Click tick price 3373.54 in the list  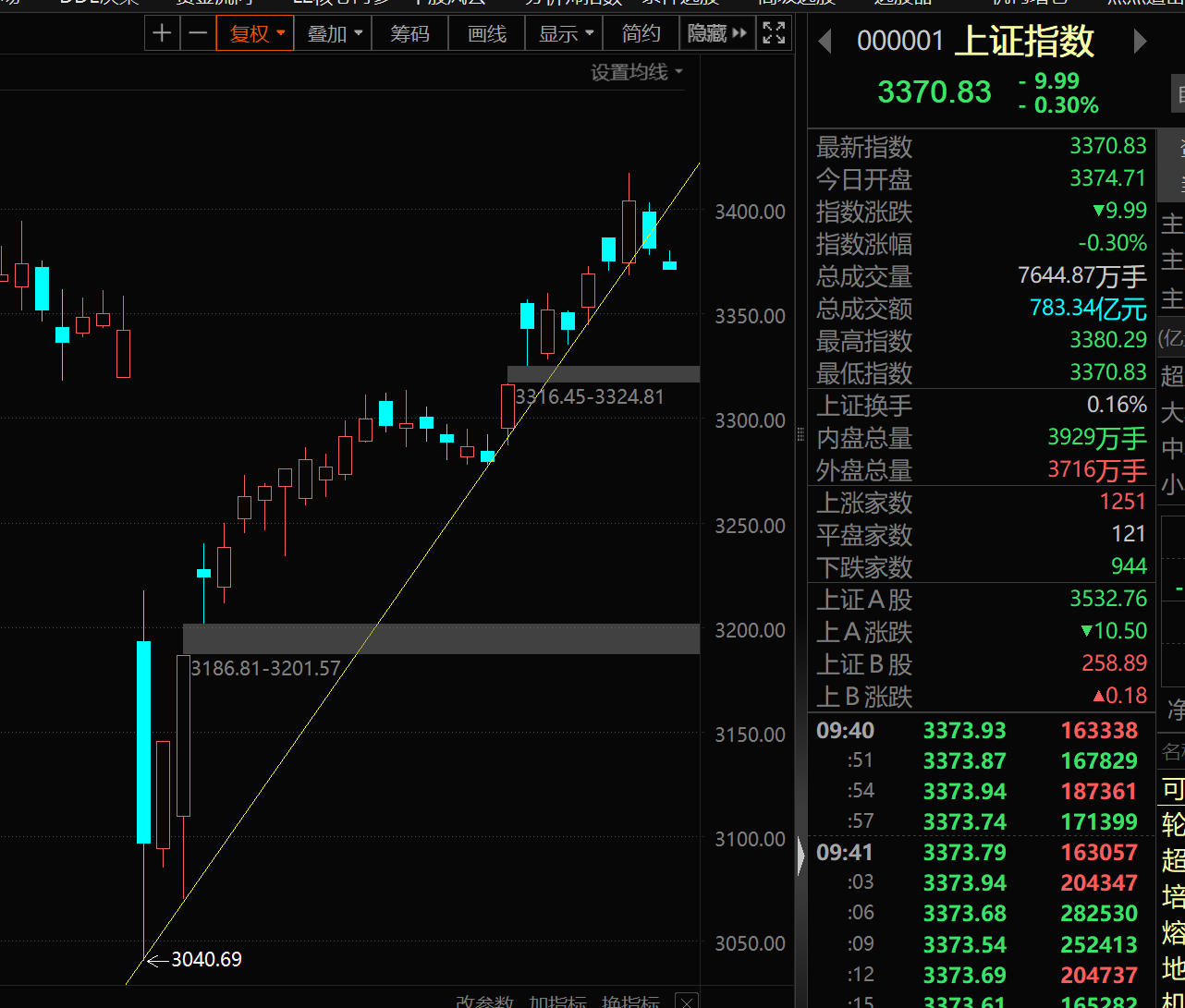pyautogui.click(x=963, y=943)
